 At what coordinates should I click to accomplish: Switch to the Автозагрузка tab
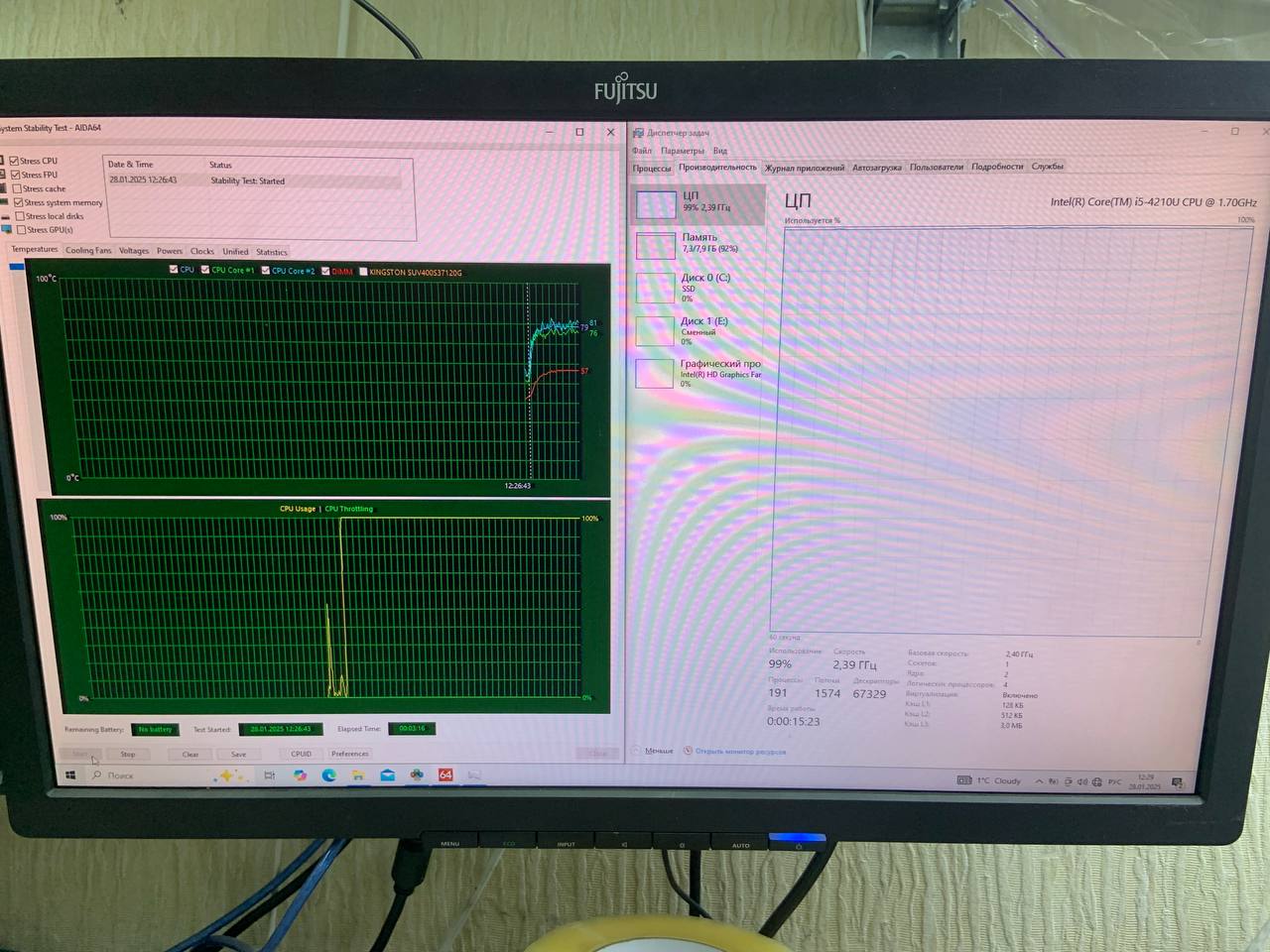[x=877, y=168]
